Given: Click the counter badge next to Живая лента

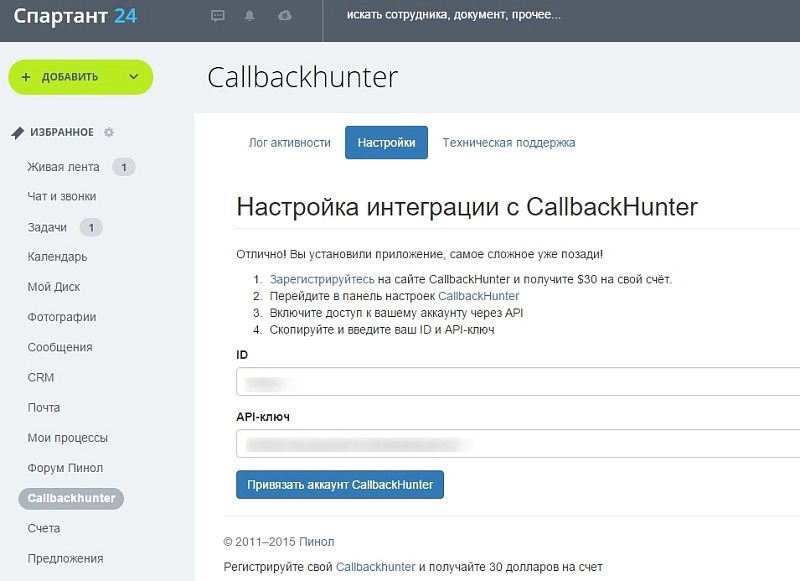Looking at the screenshot, I should click(x=124, y=167).
